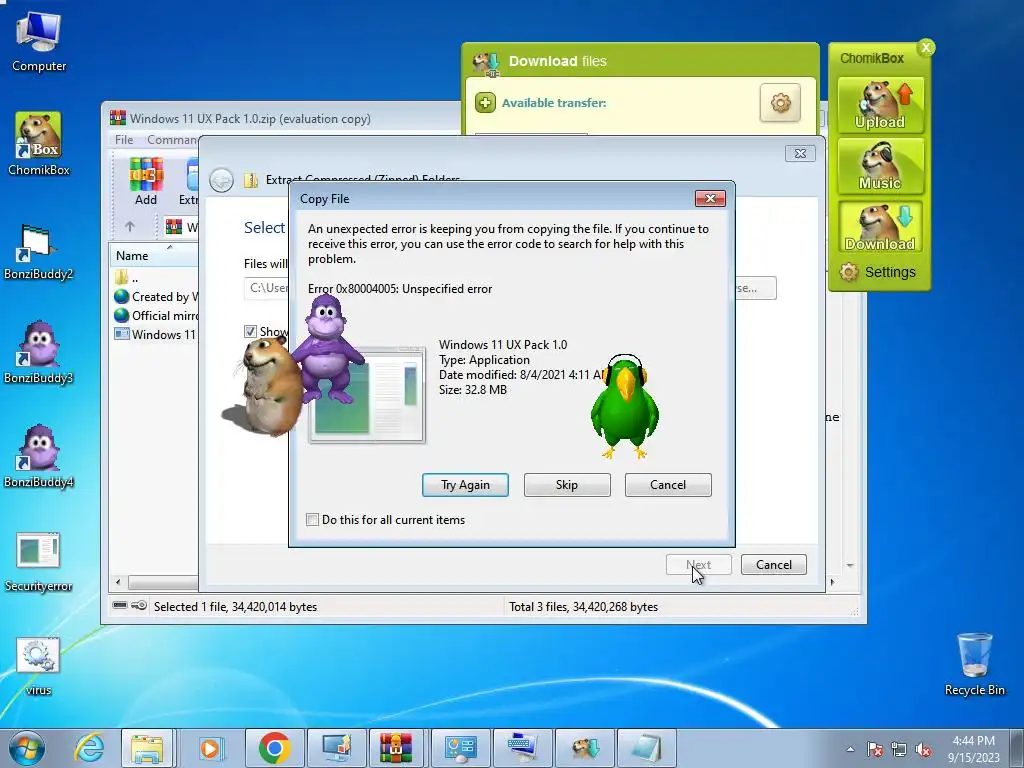The width and height of the screenshot is (1024, 768).
Task: Click the file thumbnail in Copy File dialog
Action: pos(367,396)
